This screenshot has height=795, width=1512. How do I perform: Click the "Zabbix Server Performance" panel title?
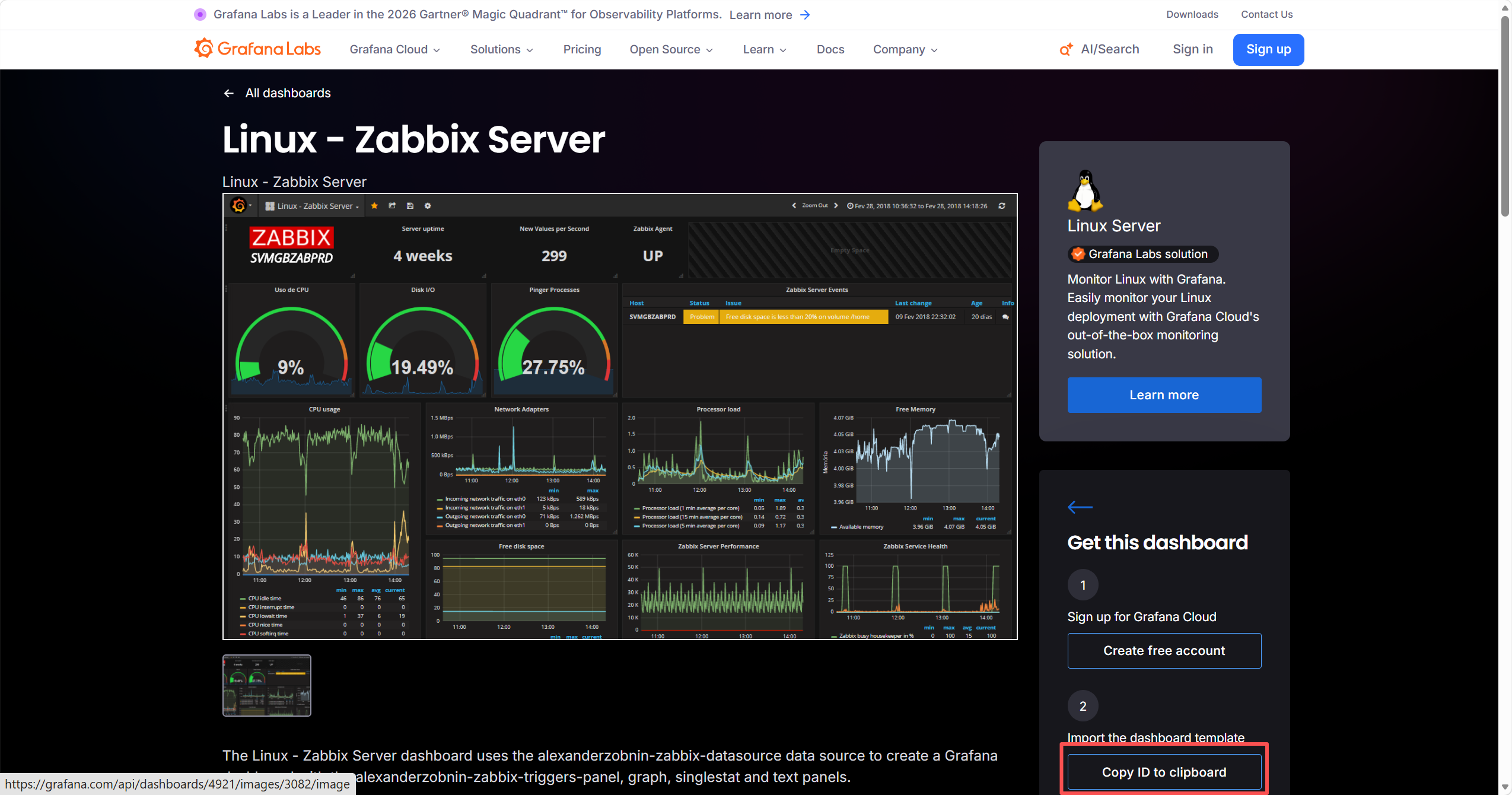point(718,546)
